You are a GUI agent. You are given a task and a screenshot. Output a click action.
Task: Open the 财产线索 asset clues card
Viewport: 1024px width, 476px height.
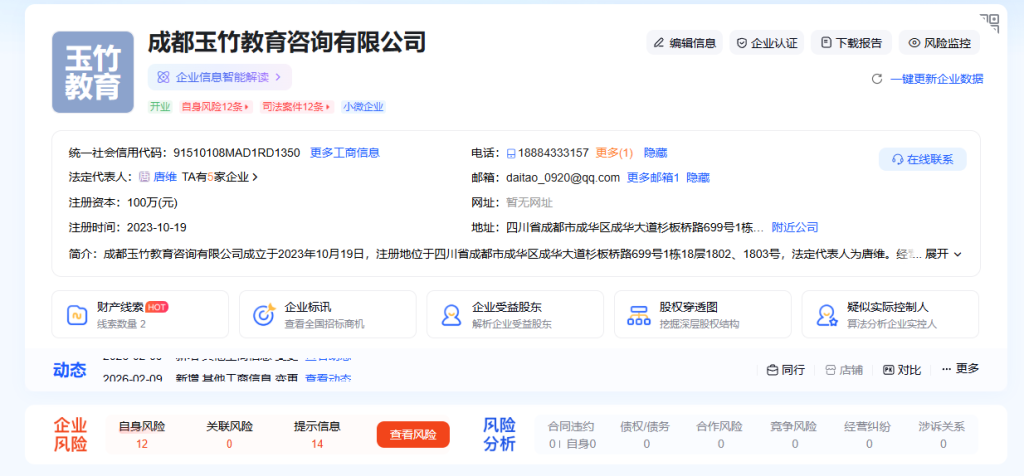pyautogui.click(x=139, y=315)
